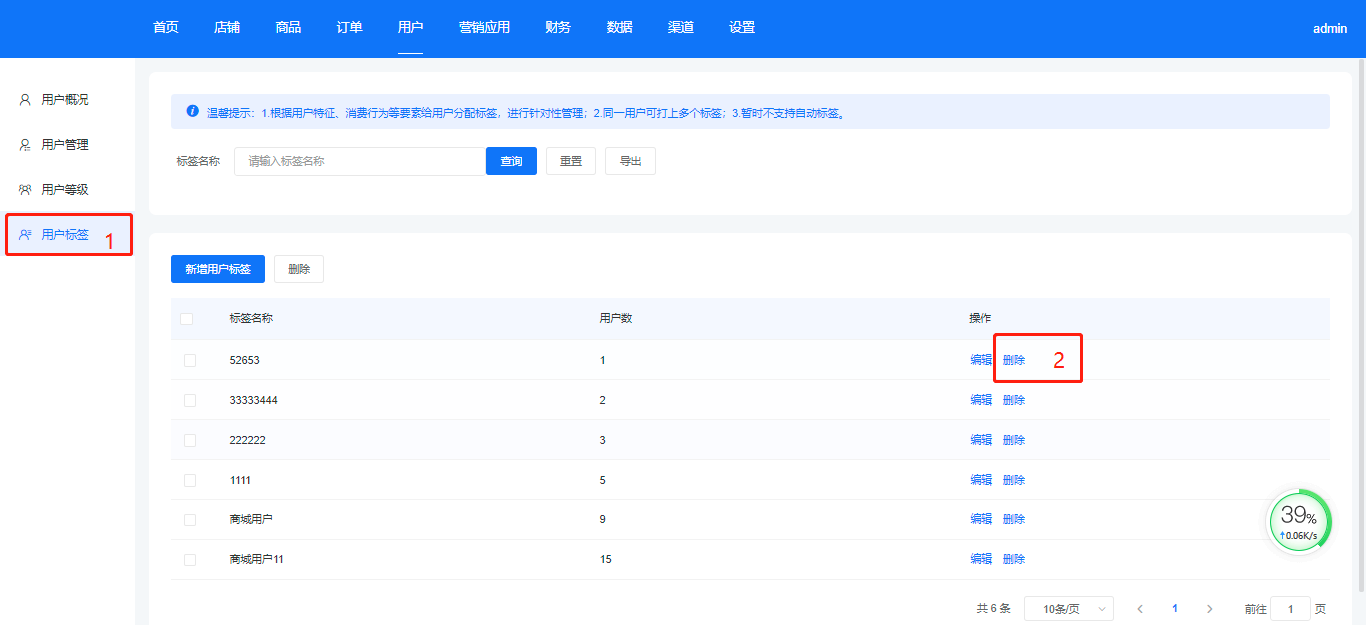Click the 新增用户标签 button
Viewport: 1366px width, 625px height.
[x=218, y=269]
